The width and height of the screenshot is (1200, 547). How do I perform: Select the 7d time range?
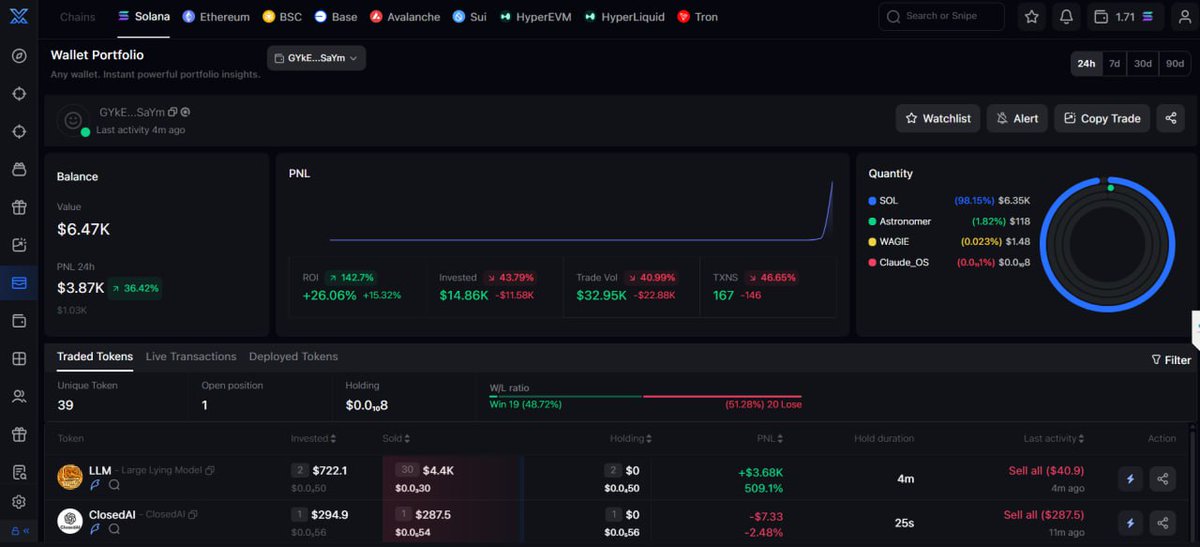[x=1114, y=63]
